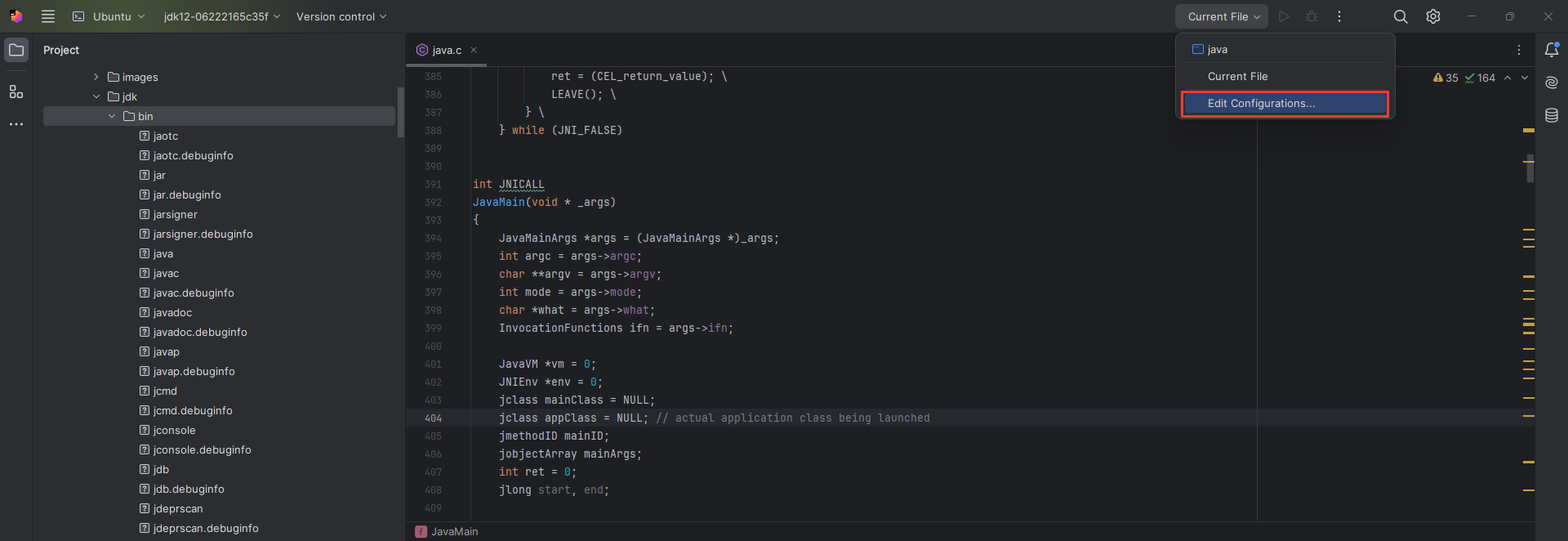Open IDE settings gear
The image size is (1568, 541).
1433,16
